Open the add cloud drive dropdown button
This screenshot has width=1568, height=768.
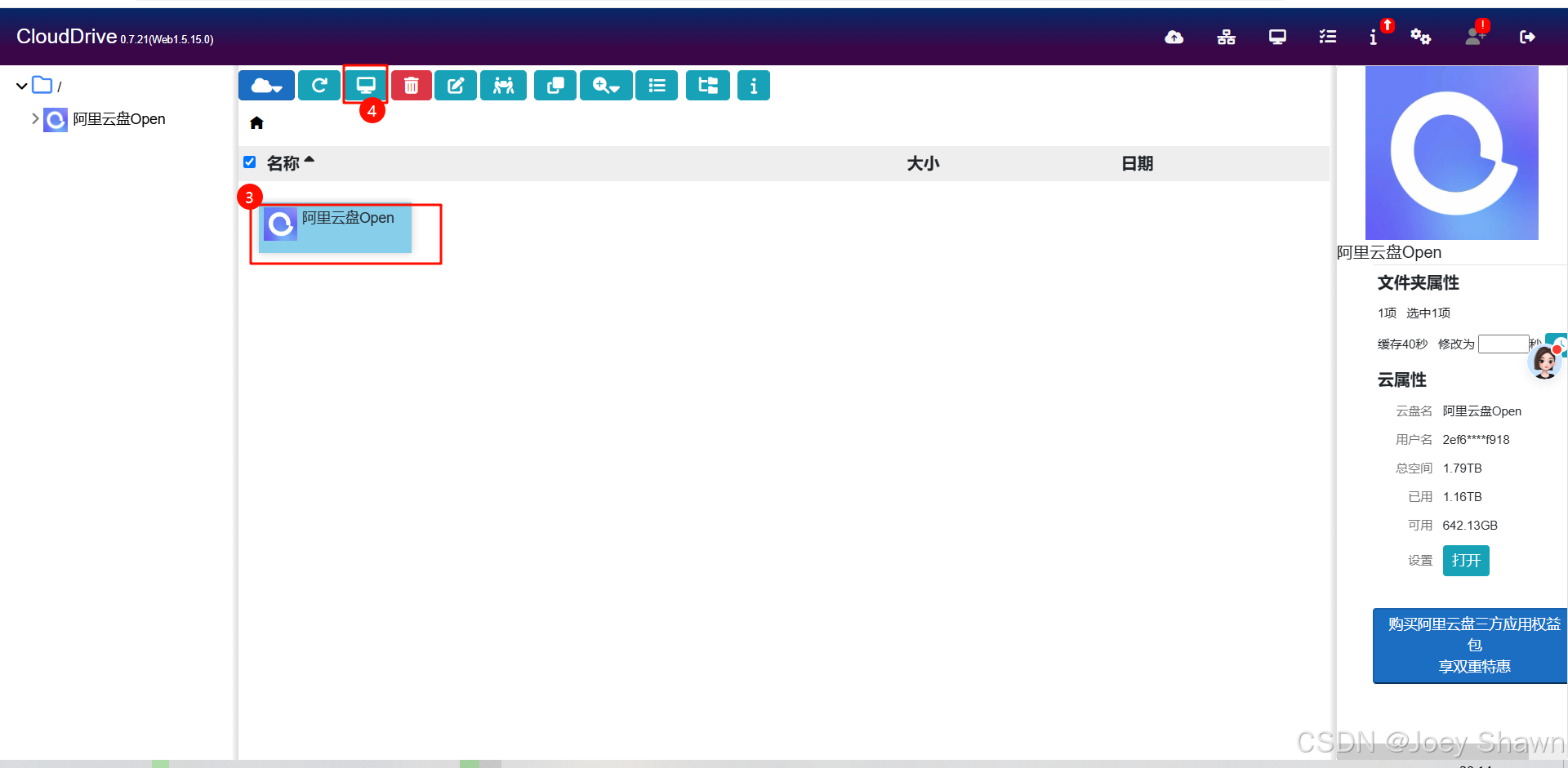[x=266, y=86]
